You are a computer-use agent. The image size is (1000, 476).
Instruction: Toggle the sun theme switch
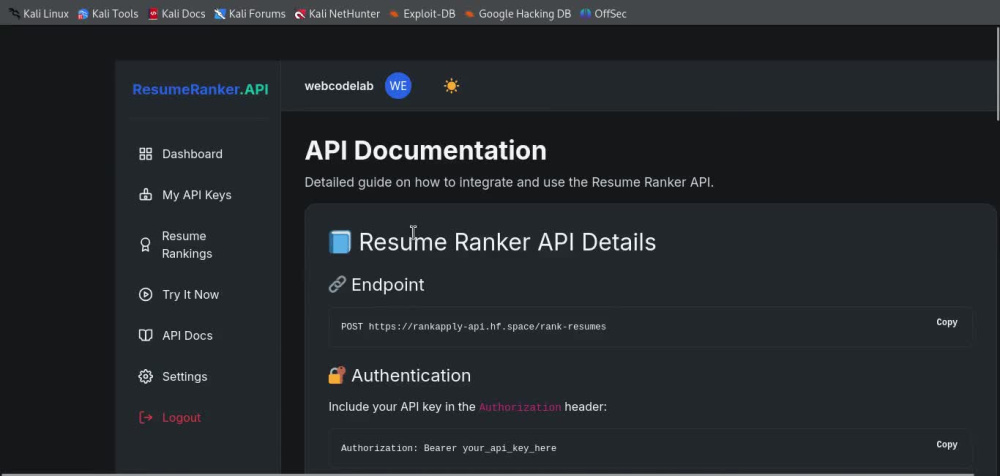tap(452, 86)
